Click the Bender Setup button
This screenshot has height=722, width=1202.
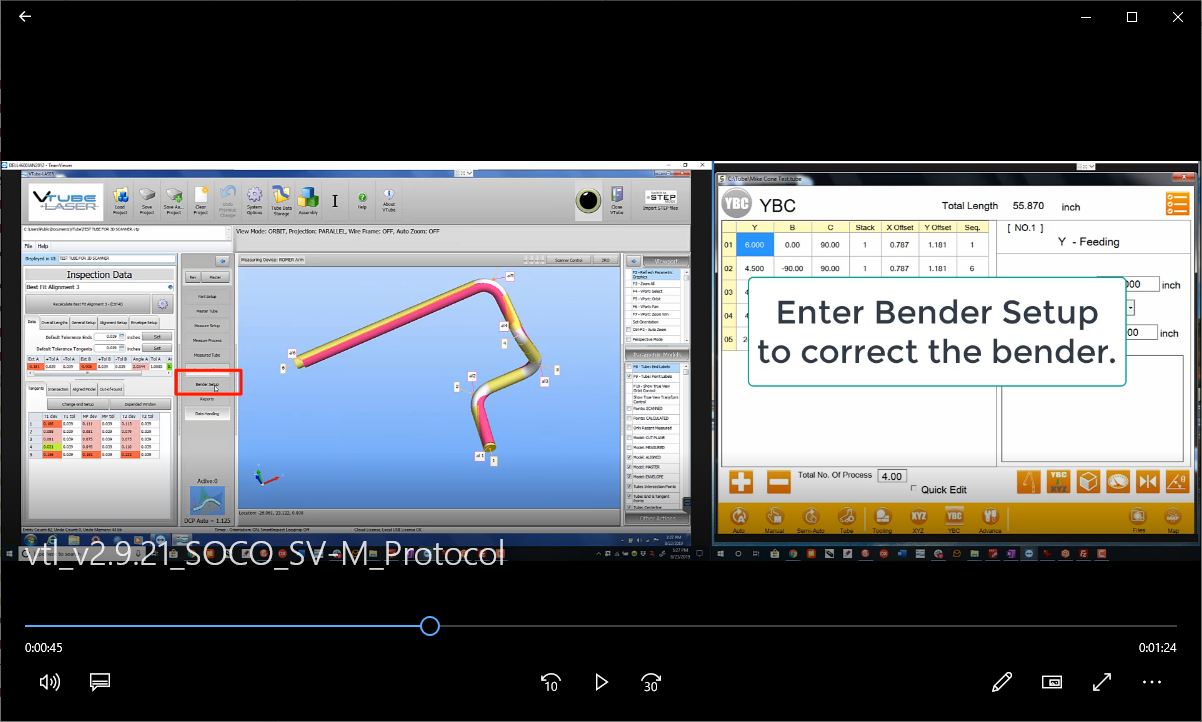(207, 384)
